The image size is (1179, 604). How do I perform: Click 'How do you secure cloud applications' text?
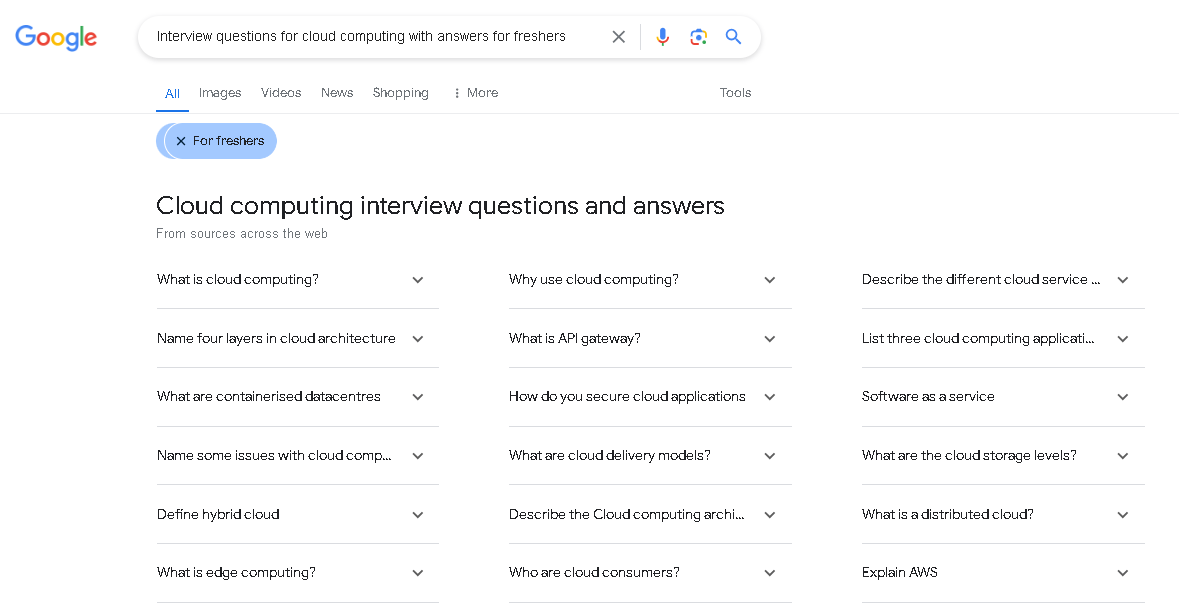tap(627, 396)
